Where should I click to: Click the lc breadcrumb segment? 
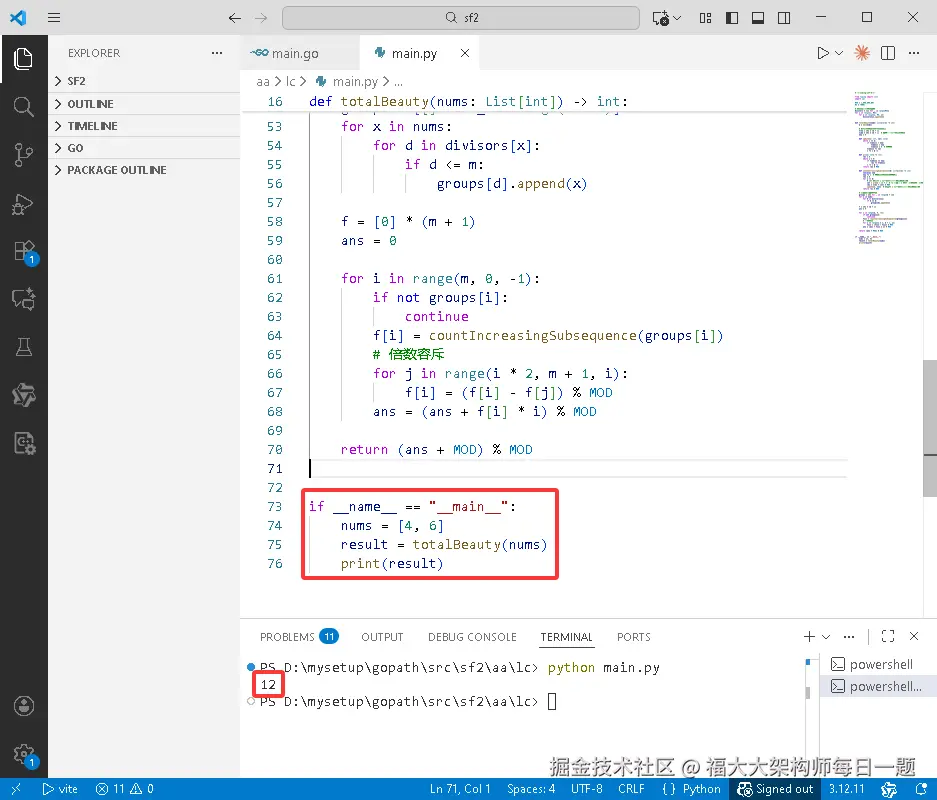tap(290, 81)
